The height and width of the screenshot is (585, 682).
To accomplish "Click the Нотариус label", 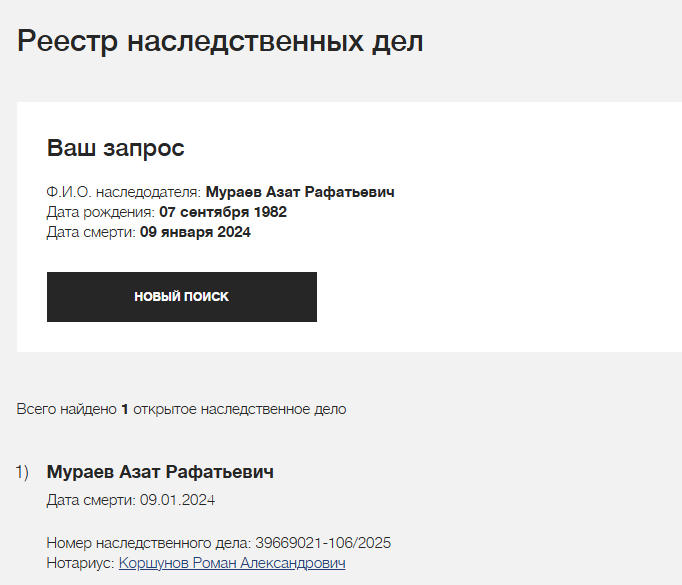I will click(x=80, y=563).
